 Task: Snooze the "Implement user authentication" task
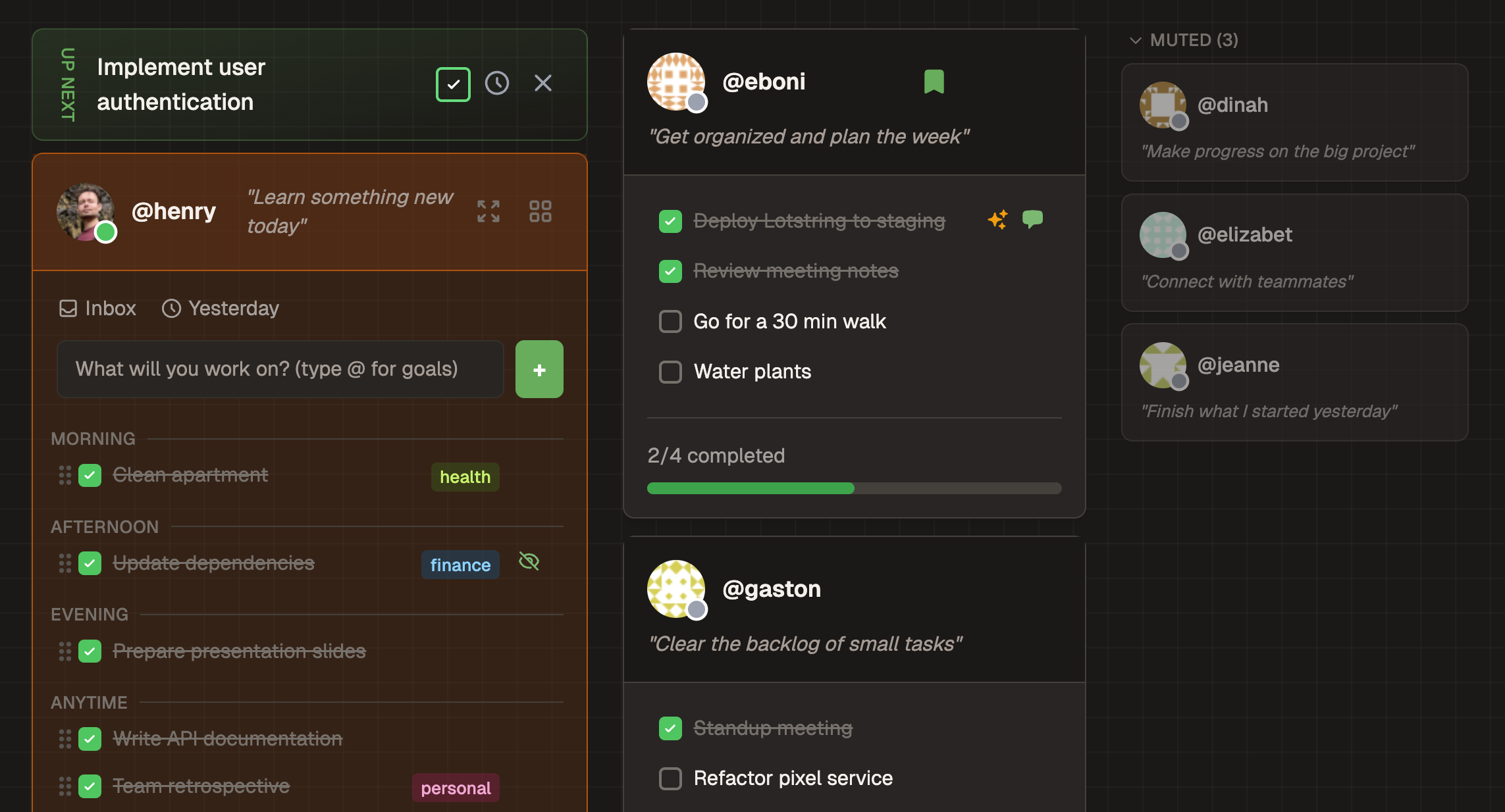pyautogui.click(x=497, y=84)
